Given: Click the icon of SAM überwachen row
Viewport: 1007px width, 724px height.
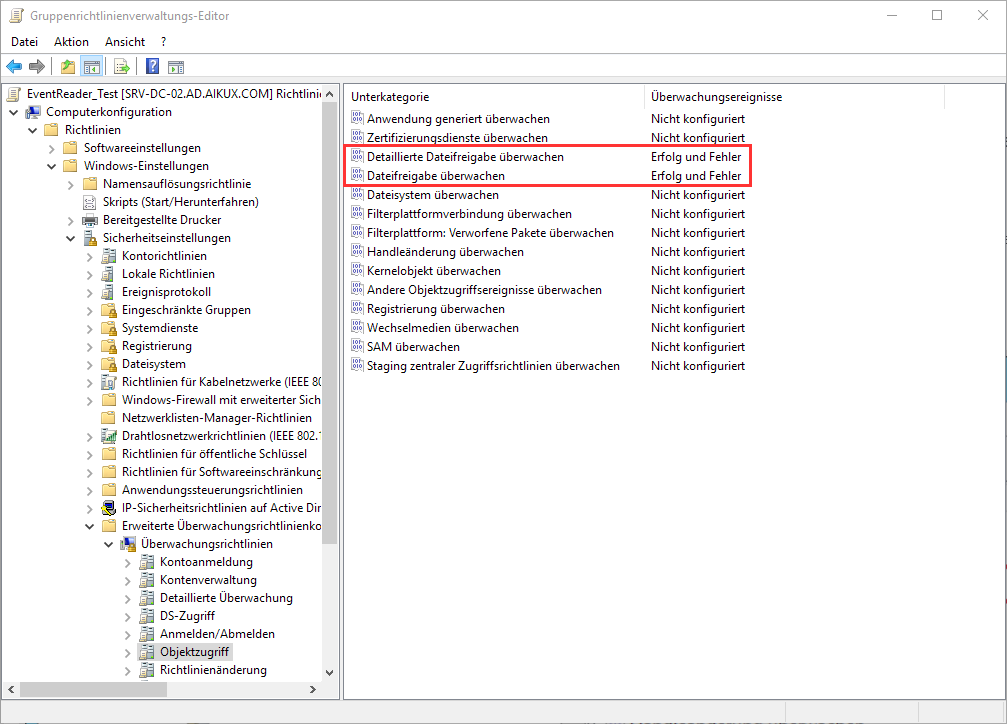Looking at the screenshot, I should (x=358, y=346).
